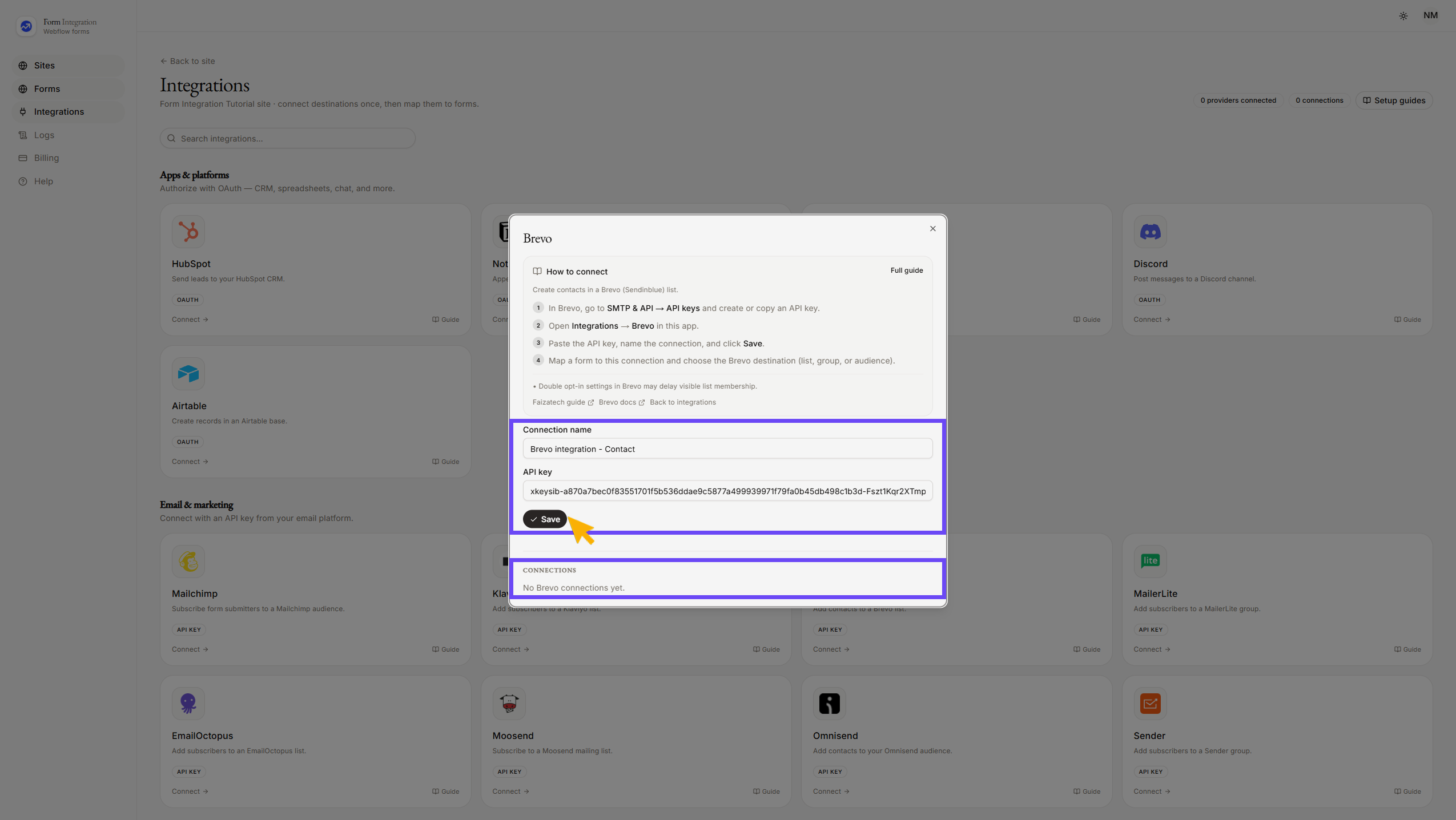Click the Search integrations field

(x=287, y=139)
